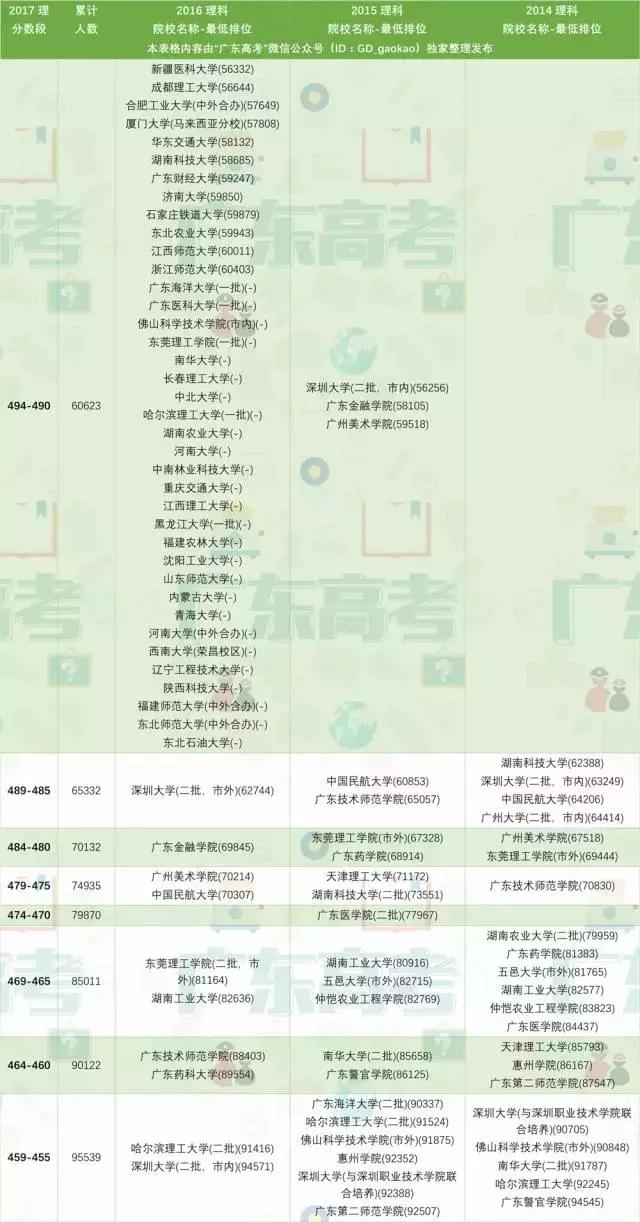Viewport: 640px width, 1222px height.
Task: Click the score range cell 494-490
Action: coord(29,406)
